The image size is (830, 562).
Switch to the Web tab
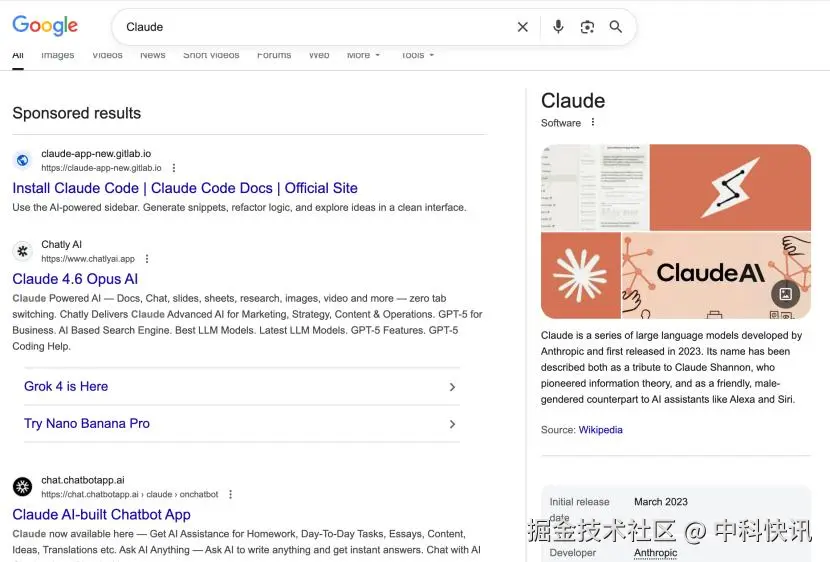pyautogui.click(x=319, y=55)
